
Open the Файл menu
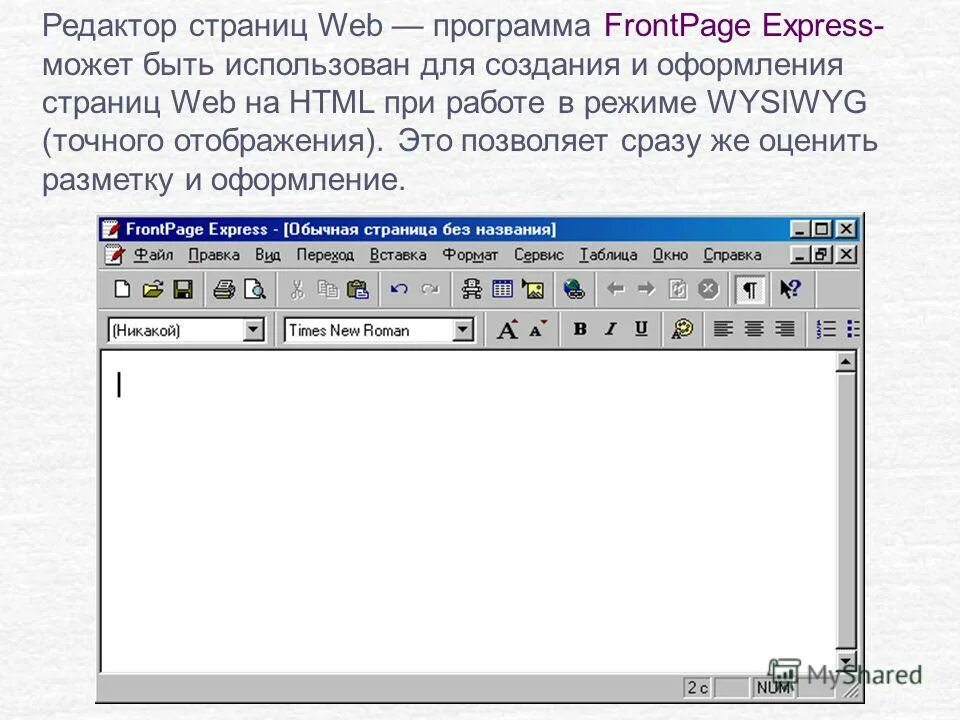tap(154, 255)
